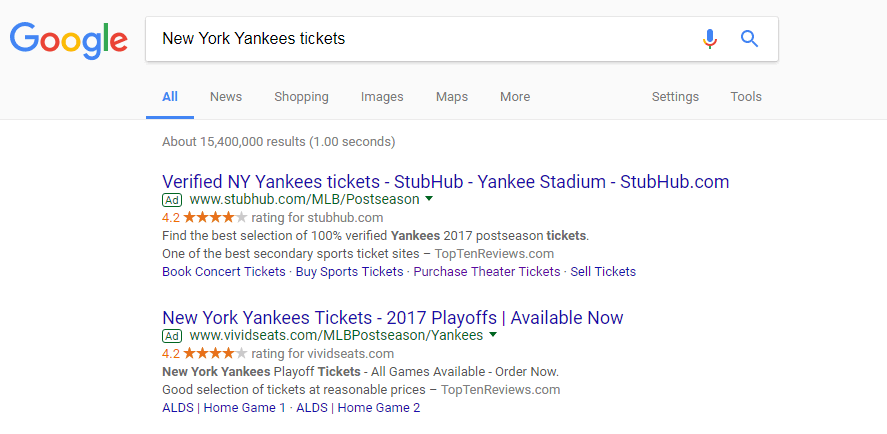887x434 pixels.
Task: Expand the dropdown arrow after vividseats.com URL
Action: click(x=493, y=335)
